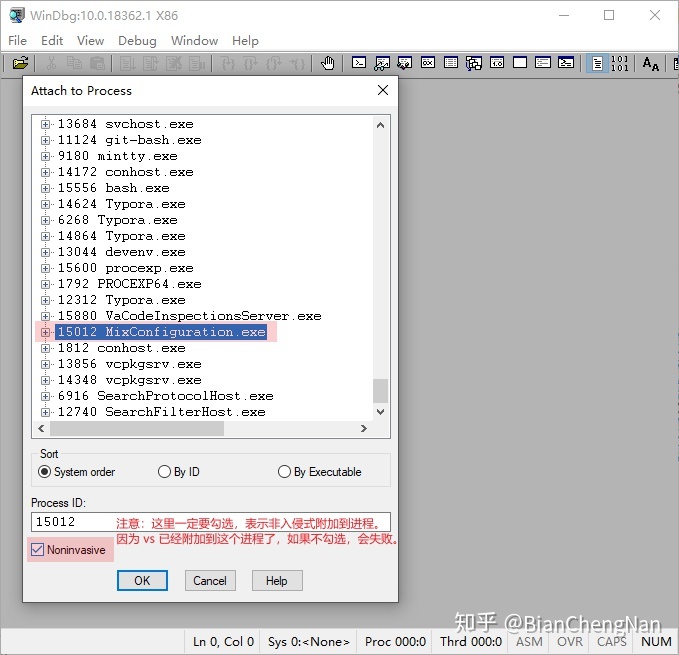Image resolution: width=679 pixels, height=655 pixels.
Task: Open the Command Browser window icon
Action: coord(566,63)
